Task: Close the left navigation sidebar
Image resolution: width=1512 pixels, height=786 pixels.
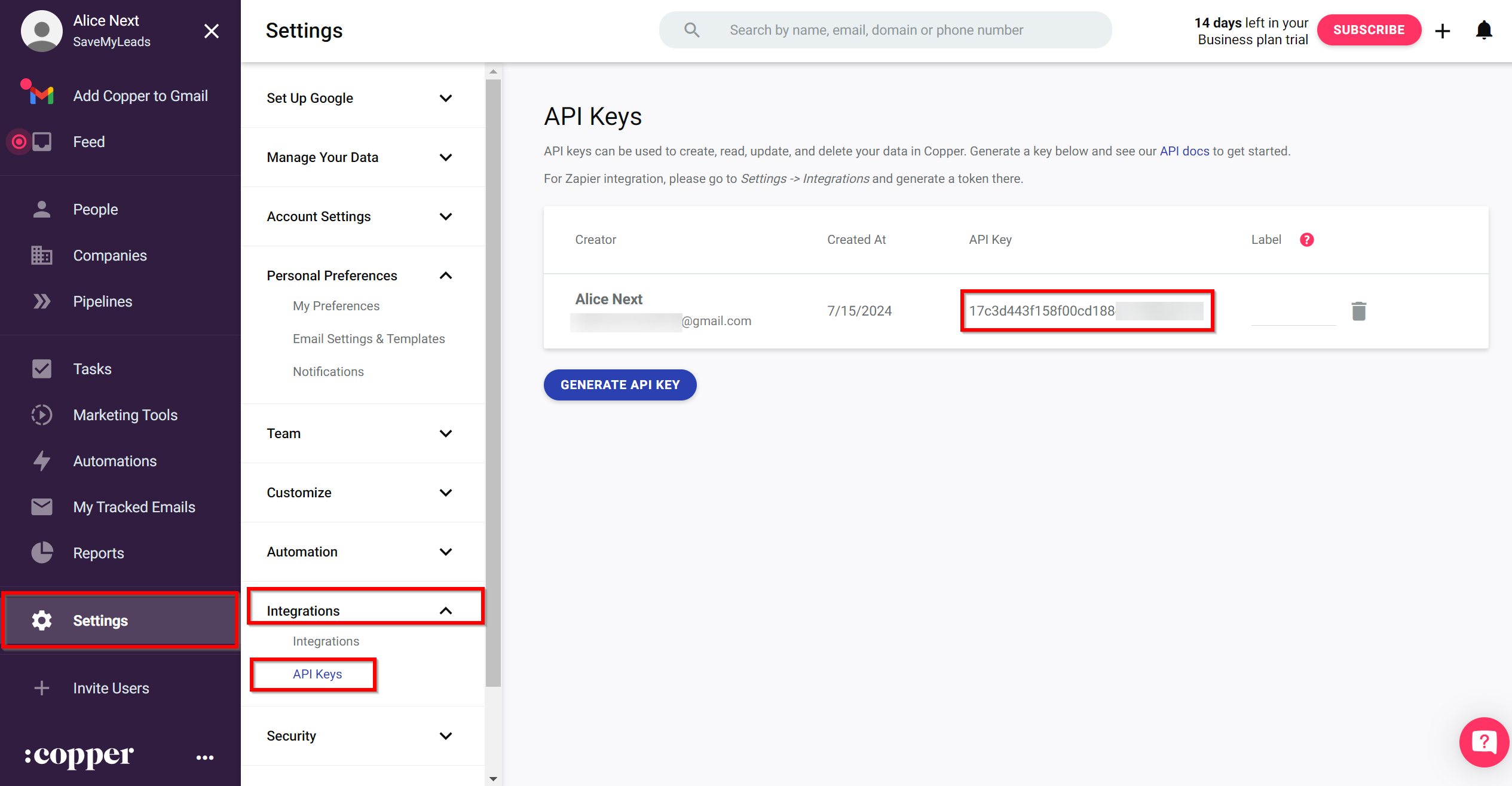Action: (x=212, y=31)
